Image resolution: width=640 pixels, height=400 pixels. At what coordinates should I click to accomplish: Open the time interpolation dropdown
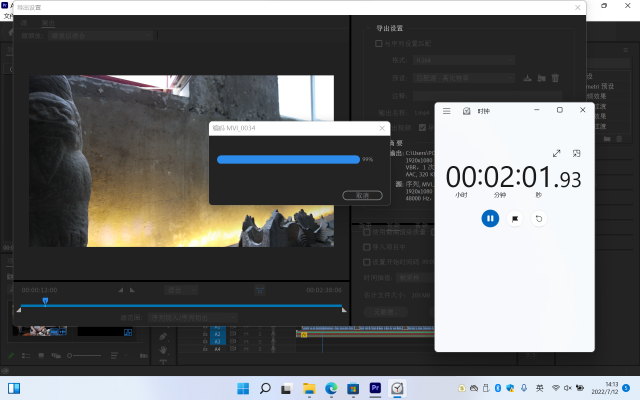pos(416,278)
